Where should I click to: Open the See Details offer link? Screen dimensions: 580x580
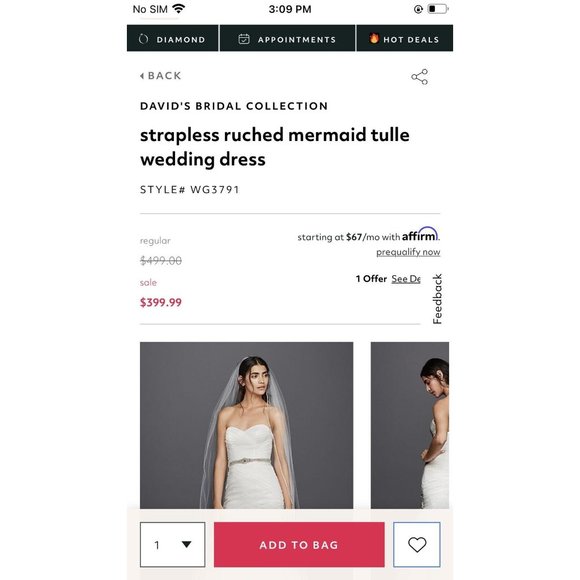click(x=406, y=279)
